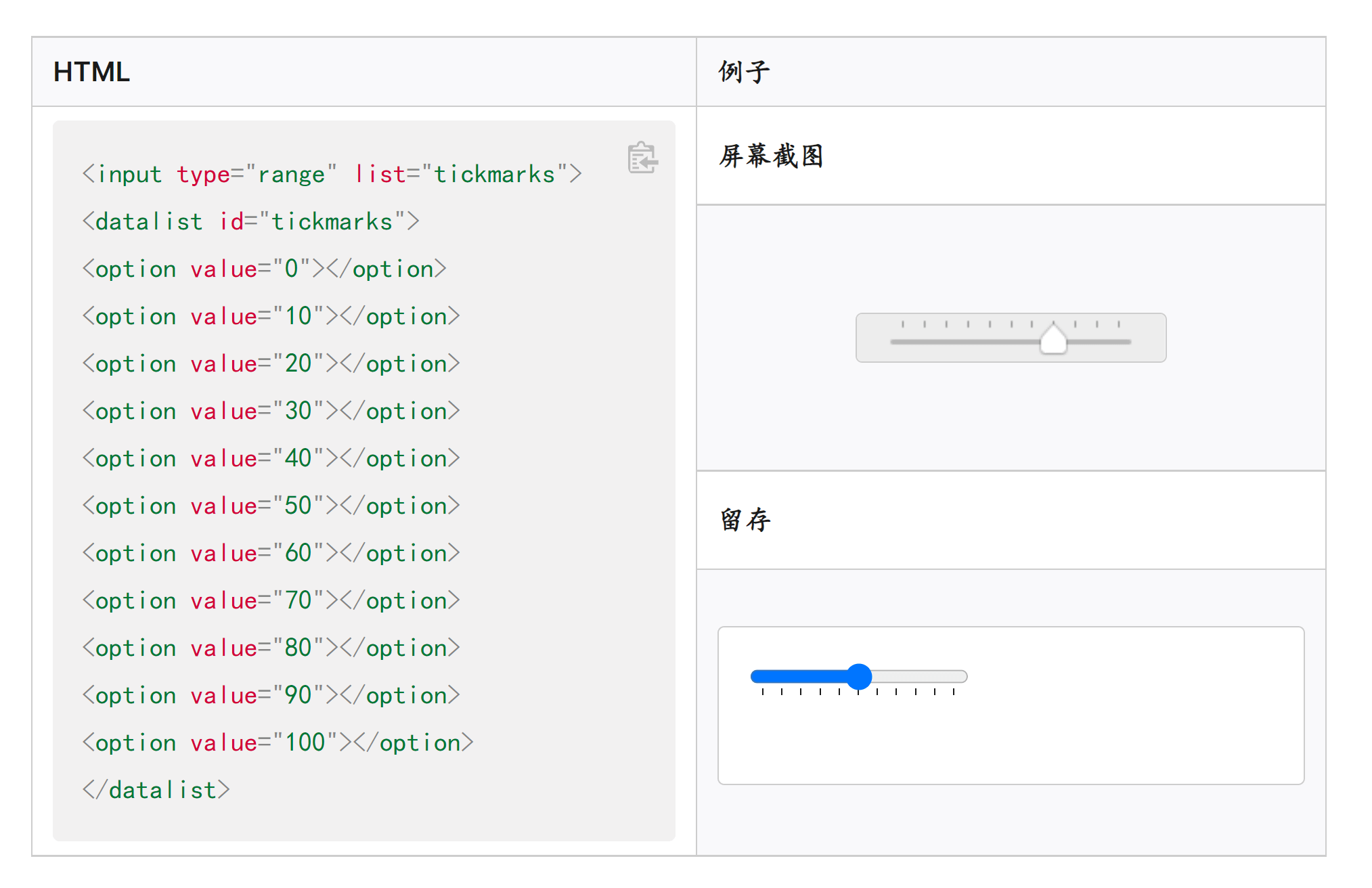Click the option value="70" code line
This screenshot has width=1372, height=888.
[x=271, y=601]
